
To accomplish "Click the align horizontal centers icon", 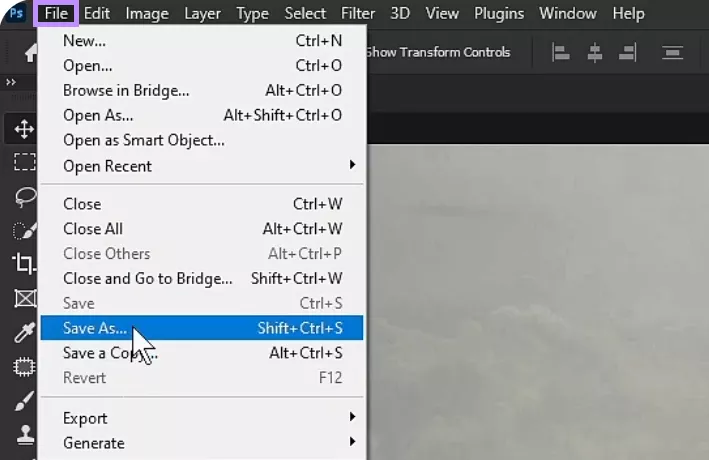I will (x=595, y=52).
